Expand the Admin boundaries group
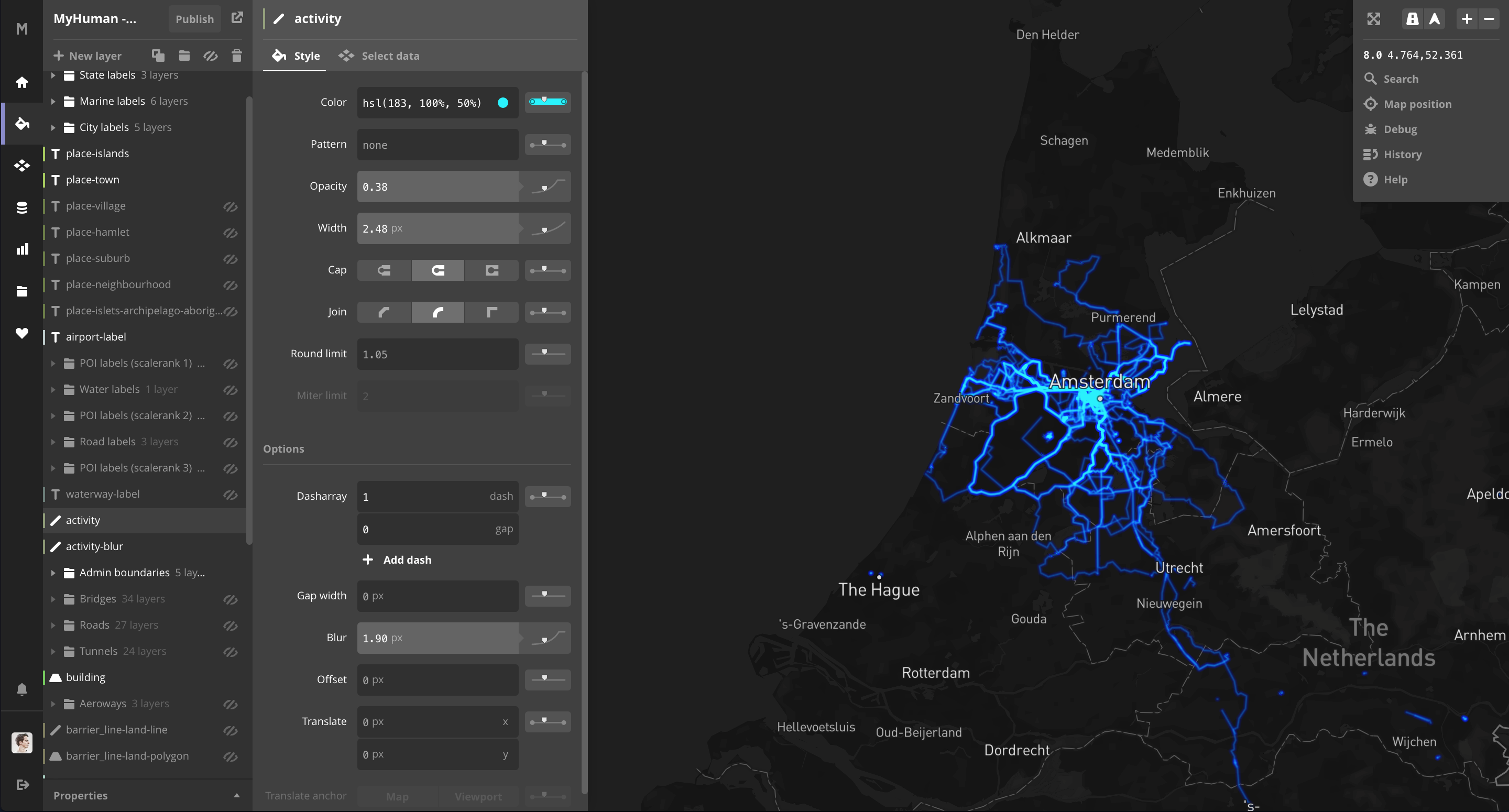Viewport: 1509px width, 812px height. click(x=53, y=573)
